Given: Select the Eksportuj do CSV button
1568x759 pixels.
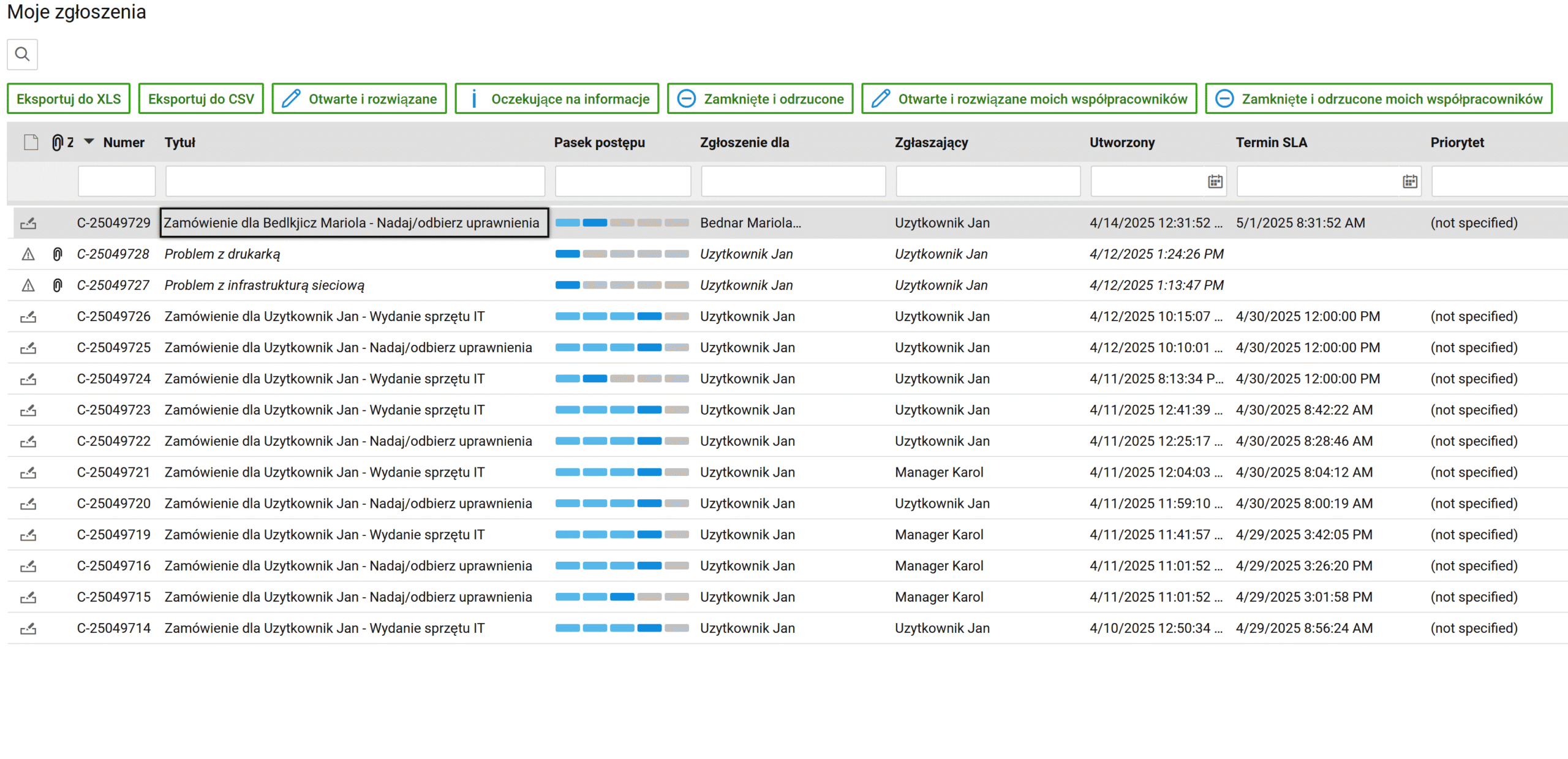Looking at the screenshot, I should coord(201,99).
